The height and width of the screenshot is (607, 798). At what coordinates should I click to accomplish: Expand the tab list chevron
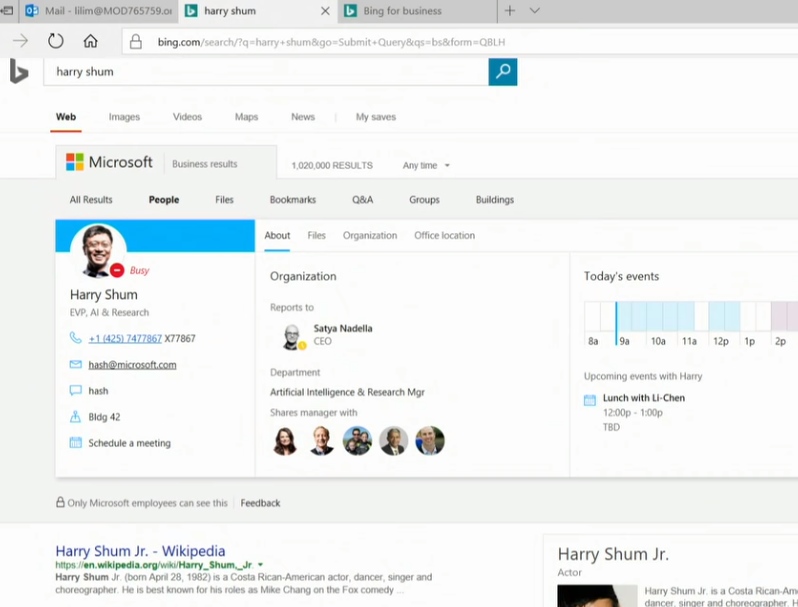[x=534, y=10]
